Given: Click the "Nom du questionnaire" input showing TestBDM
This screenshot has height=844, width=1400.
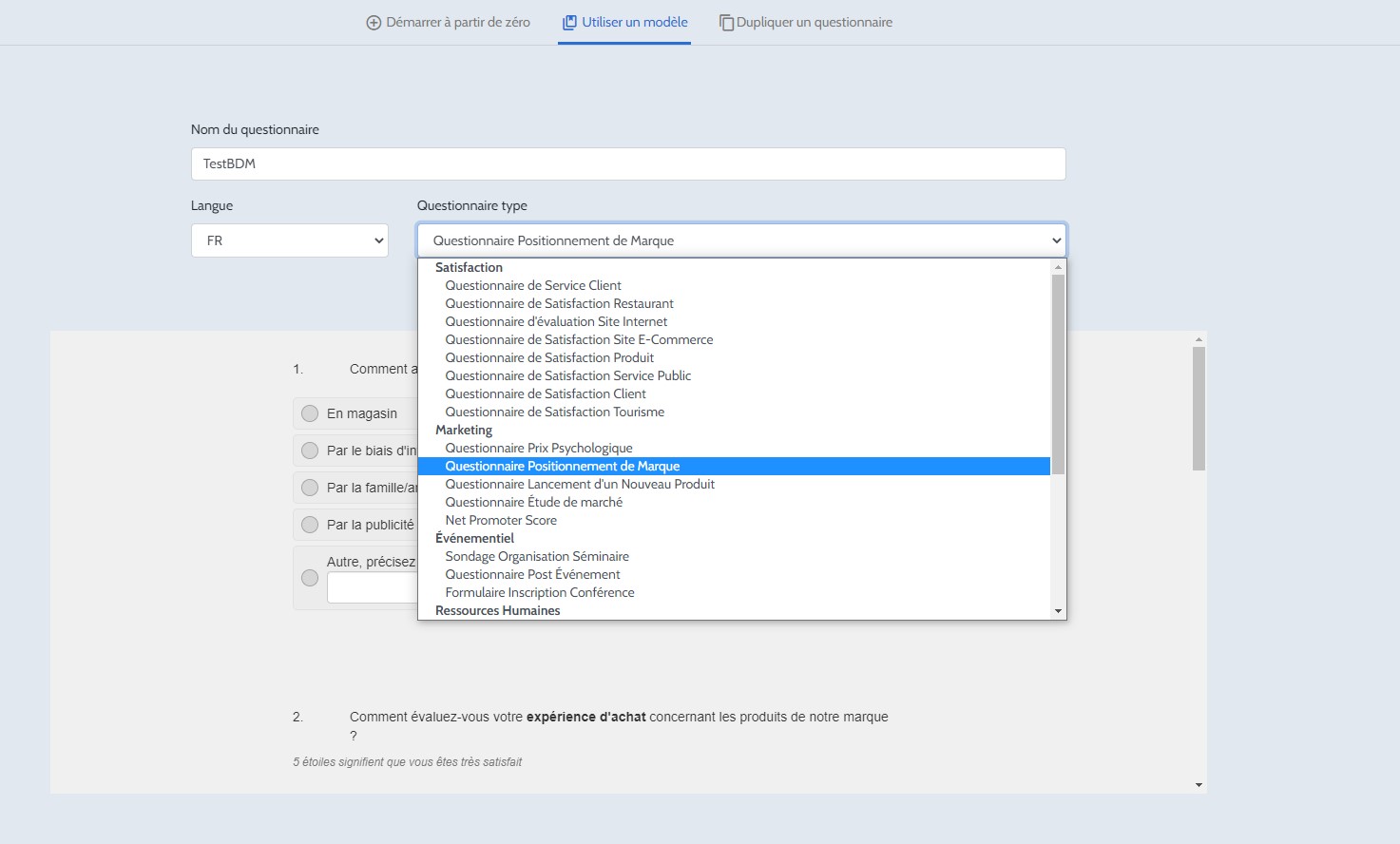Looking at the screenshot, I should [x=627, y=163].
